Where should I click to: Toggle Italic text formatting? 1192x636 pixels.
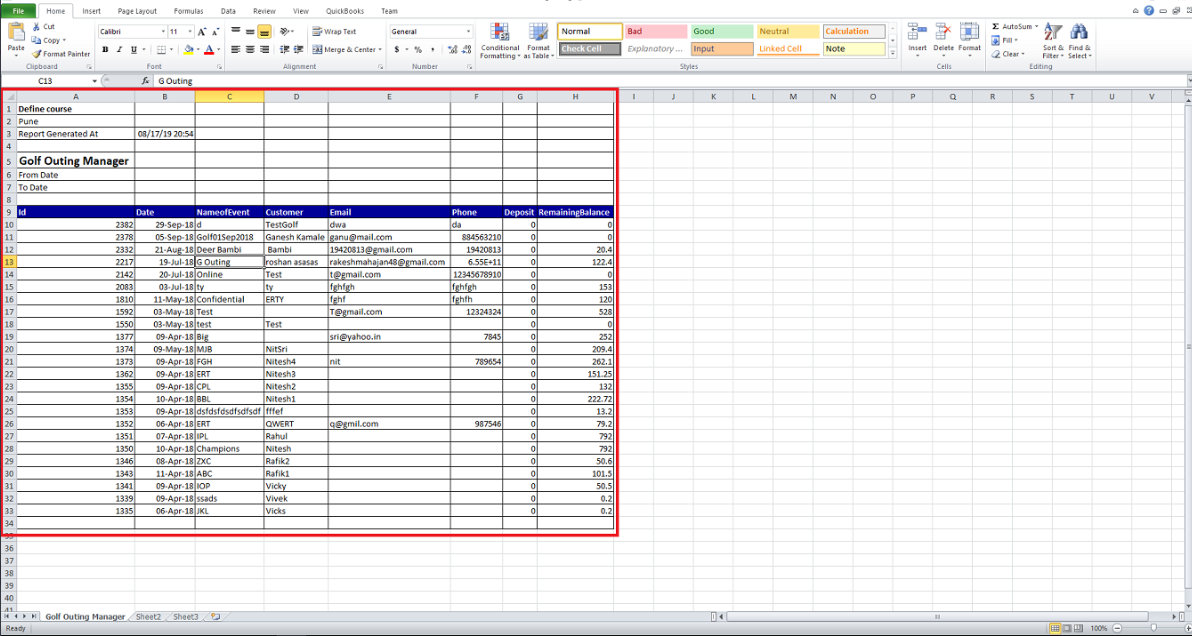[119, 49]
